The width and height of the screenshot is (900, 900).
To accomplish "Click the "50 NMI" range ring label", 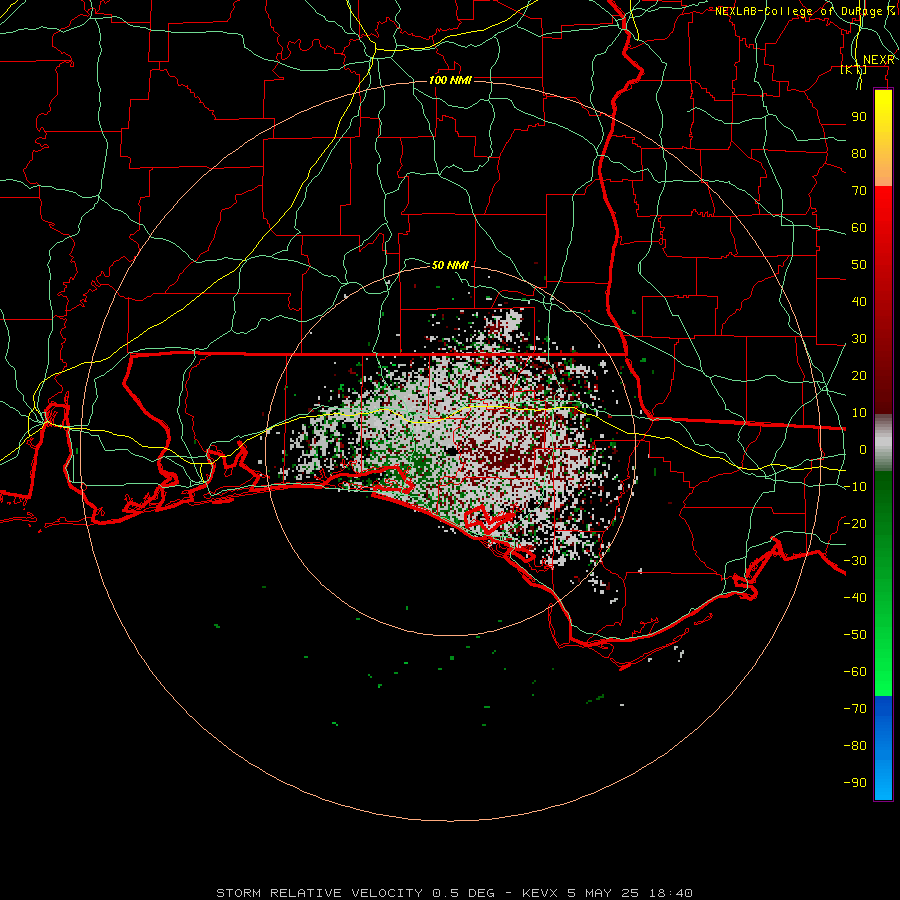I will [x=450, y=265].
